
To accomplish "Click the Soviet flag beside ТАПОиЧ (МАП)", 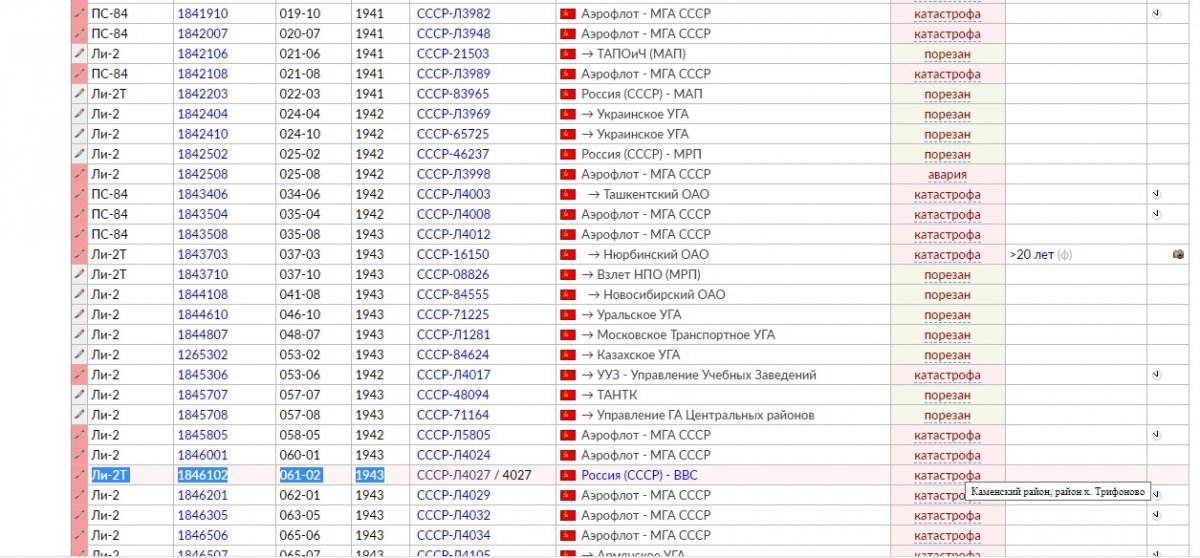I will point(569,54).
